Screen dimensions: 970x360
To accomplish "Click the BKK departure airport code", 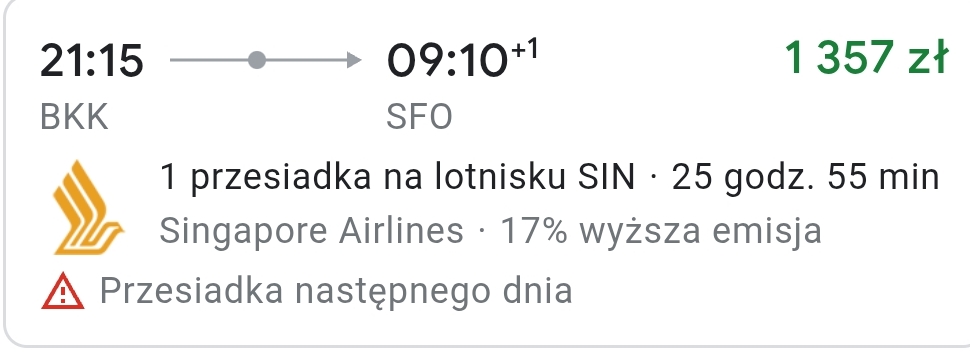I will [74, 117].
